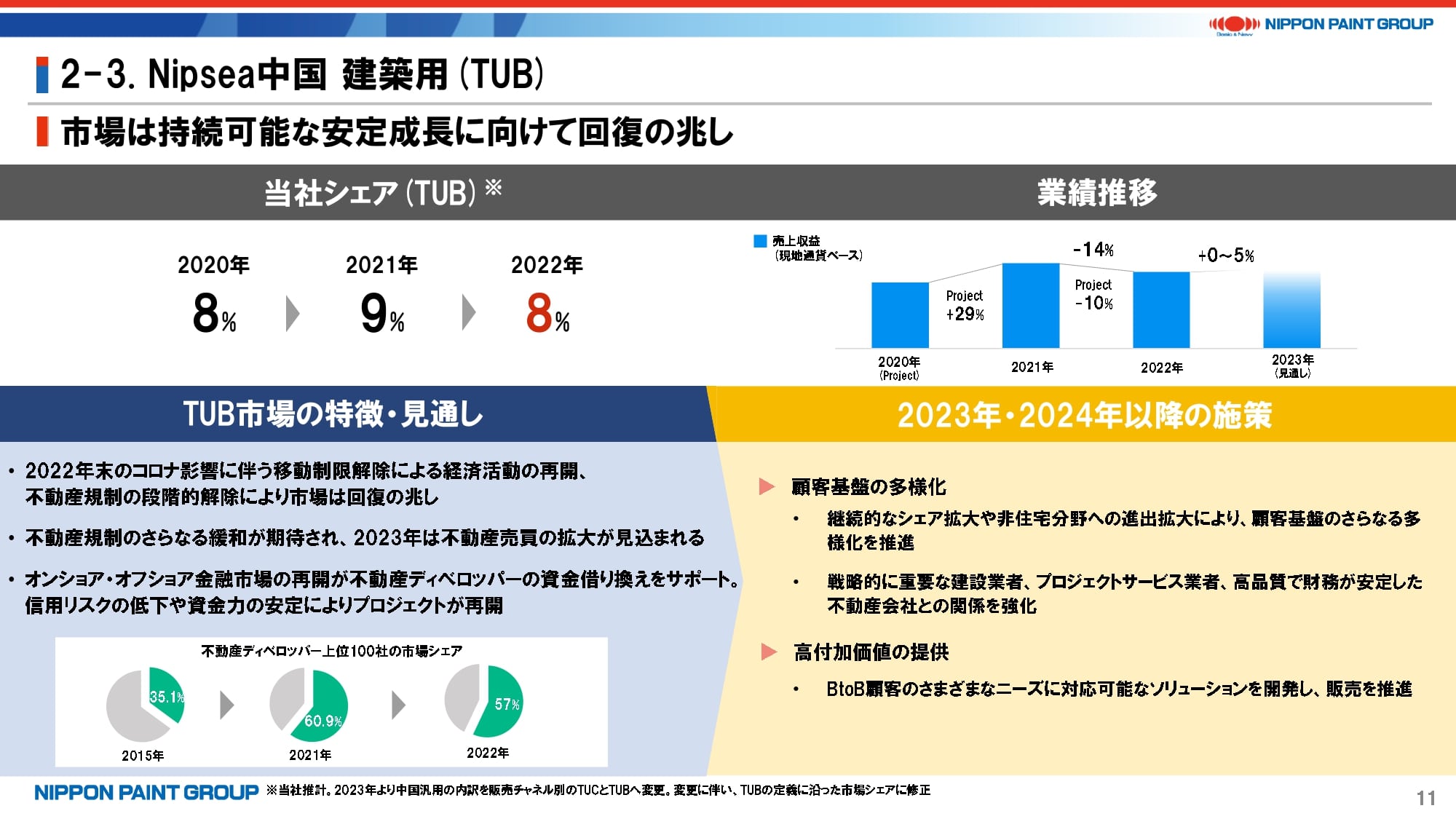The height and width of the screenshot is (819, 1456).
Task: Click the '業績推移' section header
Action: coord(1097,193)
